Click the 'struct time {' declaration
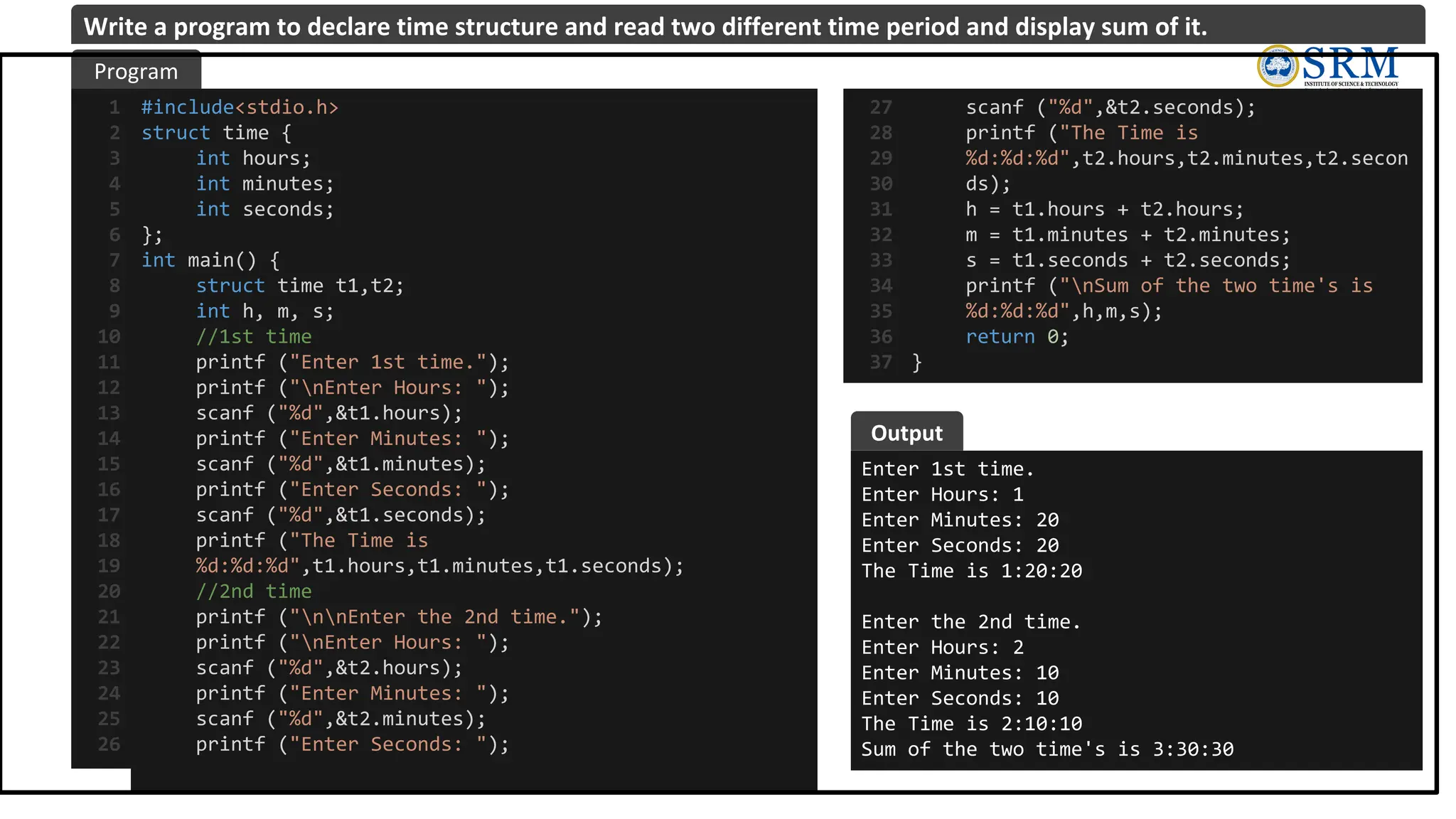Image resolution: width=1456 pixels, height=819 pixels. click(216, 133)
